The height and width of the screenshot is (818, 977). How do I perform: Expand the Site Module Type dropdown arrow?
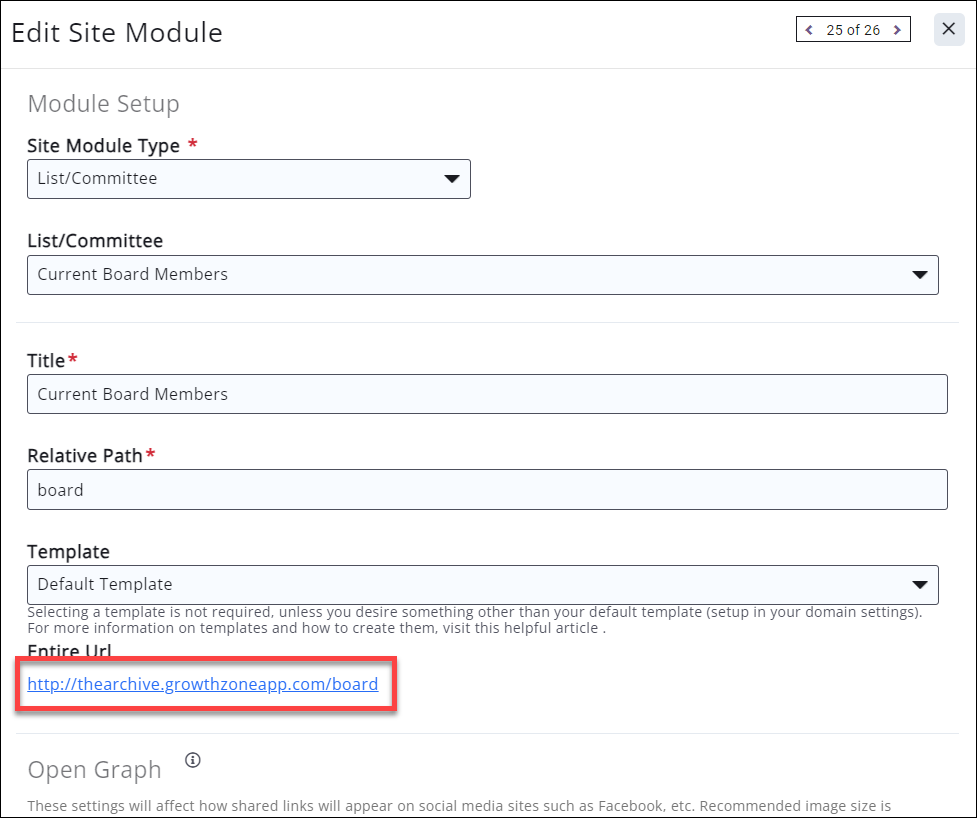[451, 179]
